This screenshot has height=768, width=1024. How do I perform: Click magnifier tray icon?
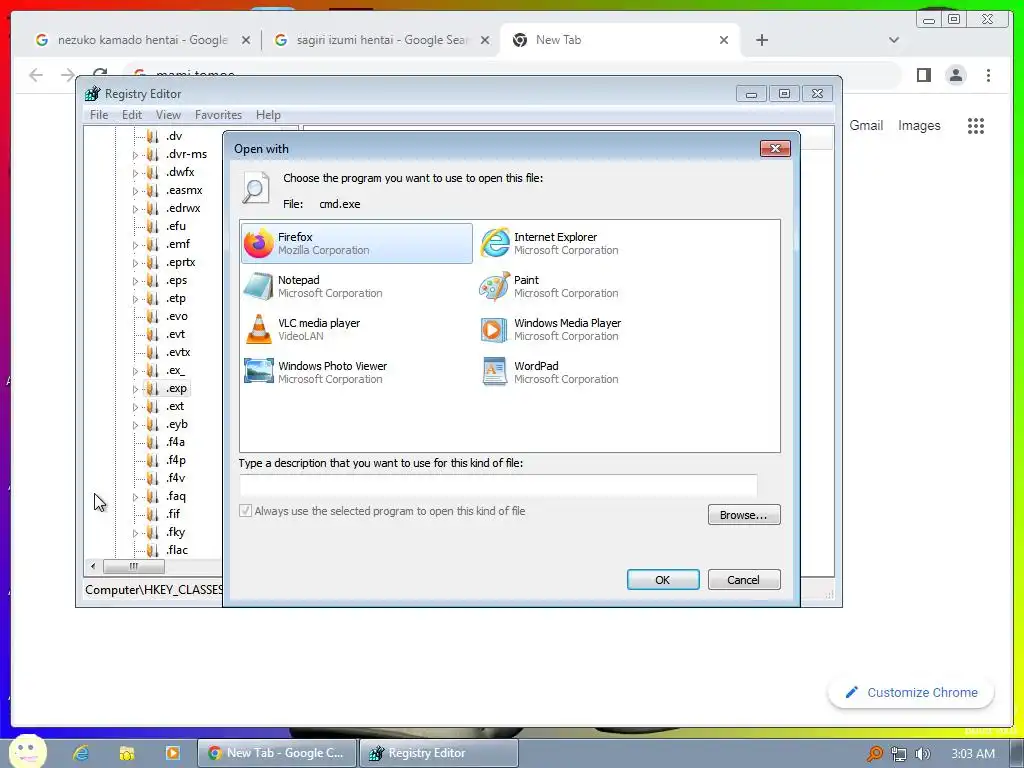coord(874,754)
